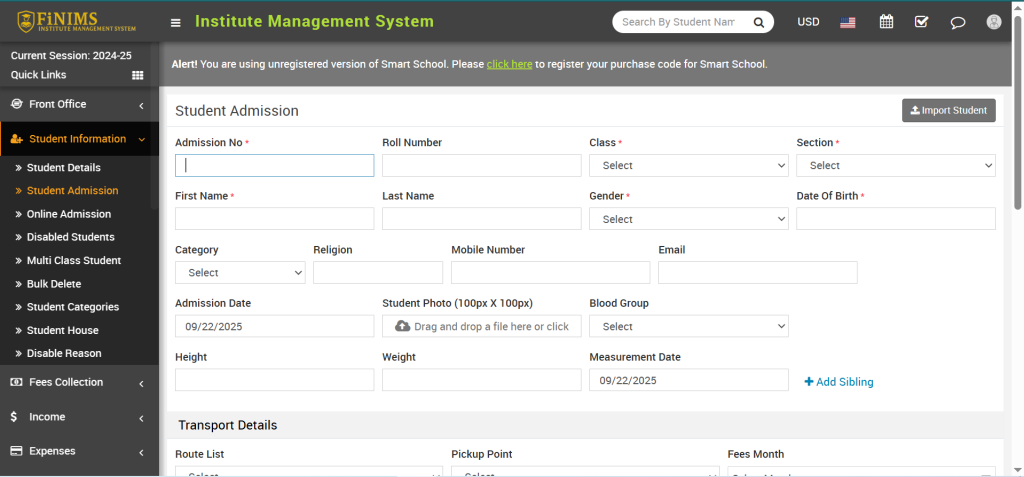Viewport: 1024px width, 477px height.
Task: Open the Gender dropdown
Action: (x=688, y=219)
